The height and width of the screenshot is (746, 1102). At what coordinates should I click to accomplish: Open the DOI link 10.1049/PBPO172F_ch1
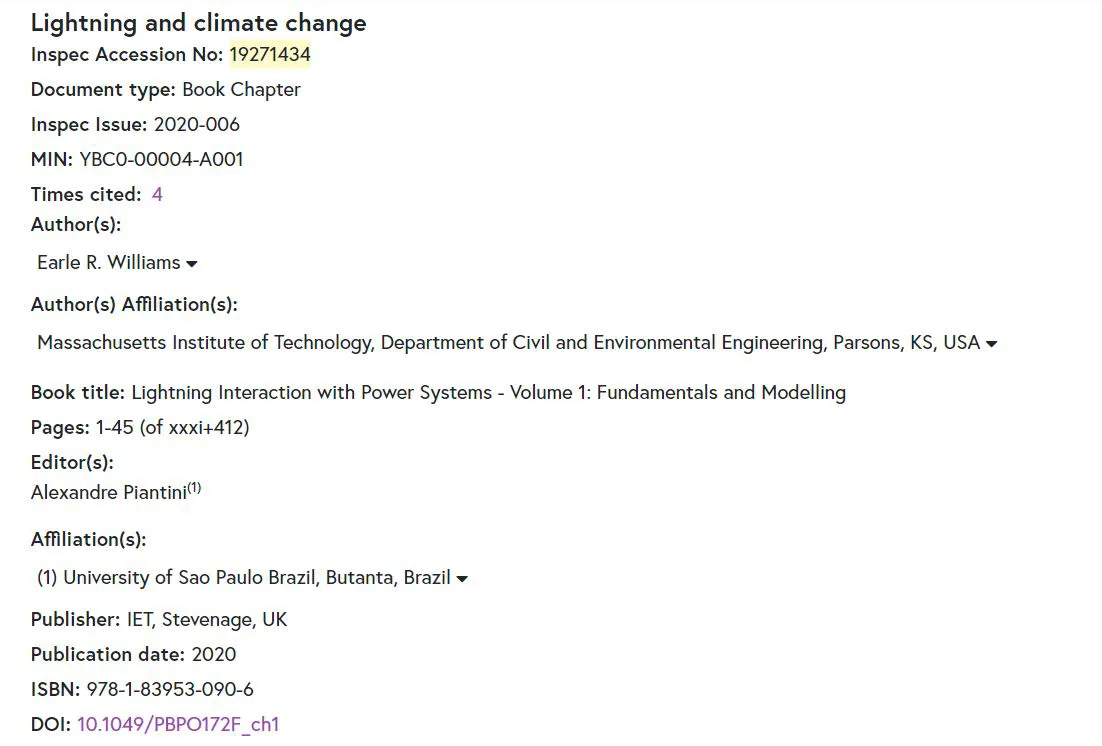[178, 724]
